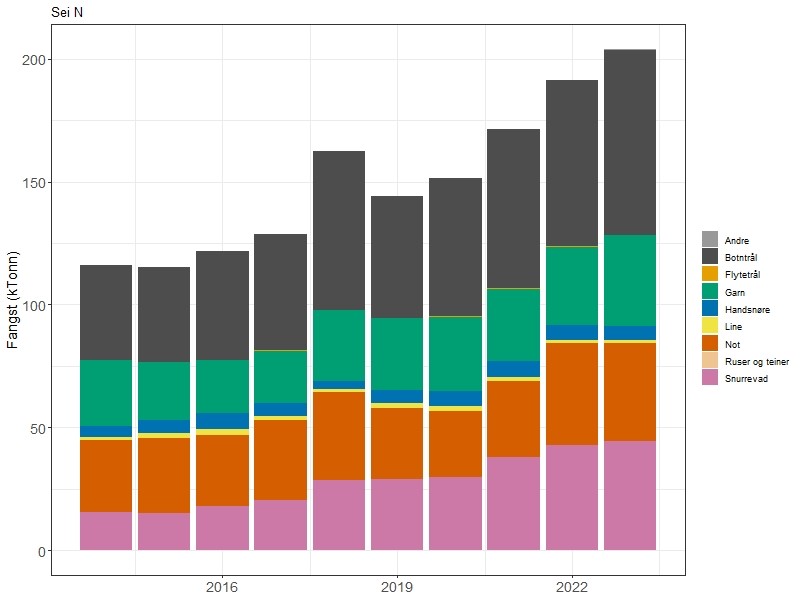Select the pink Snurrevad segment of the 2019 bar
Screen dimensions: 800x600
point(397,514)
